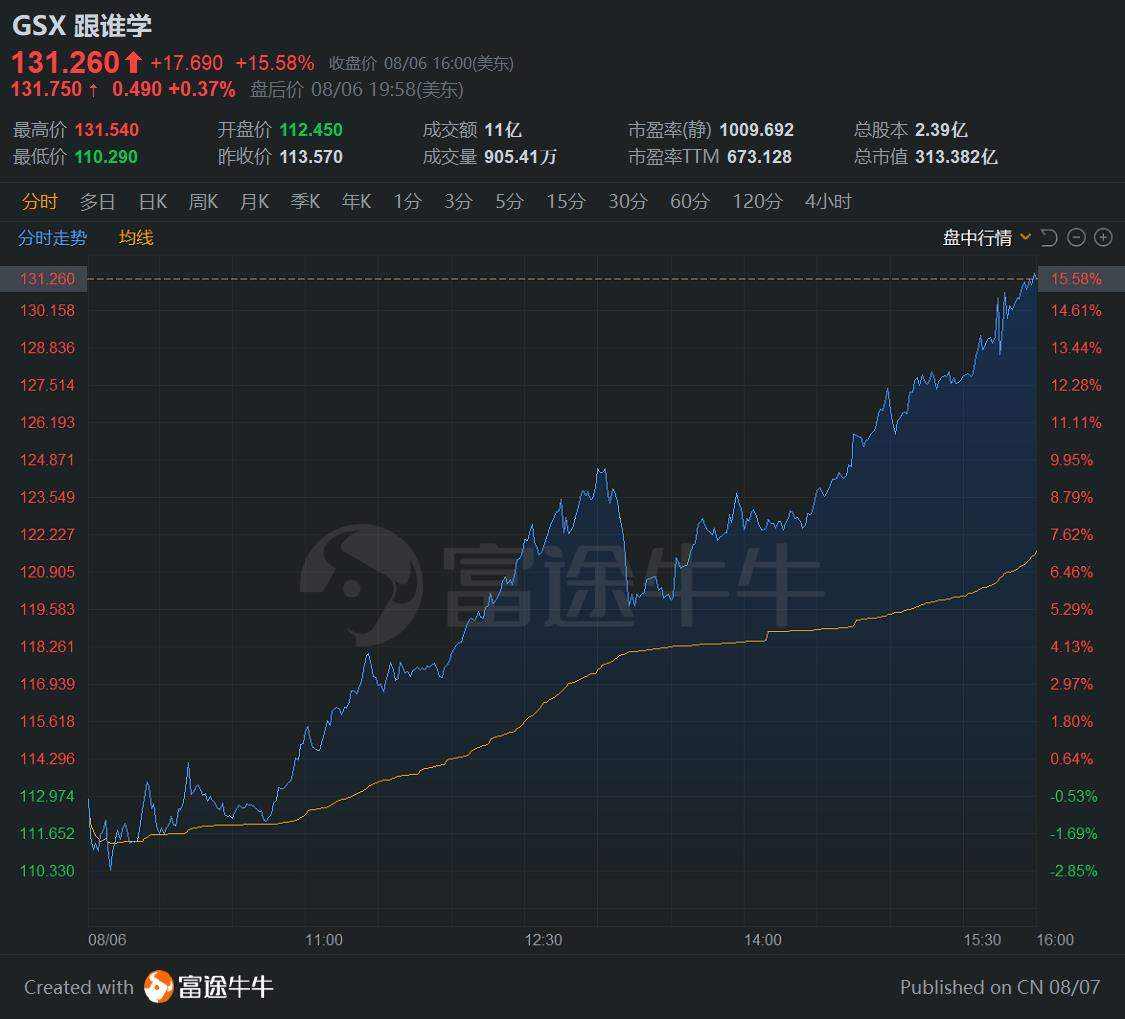Click the 市盈率TTM value 673.128
Viewport: 1125px width, 1019px height.
tap(759, 156)
